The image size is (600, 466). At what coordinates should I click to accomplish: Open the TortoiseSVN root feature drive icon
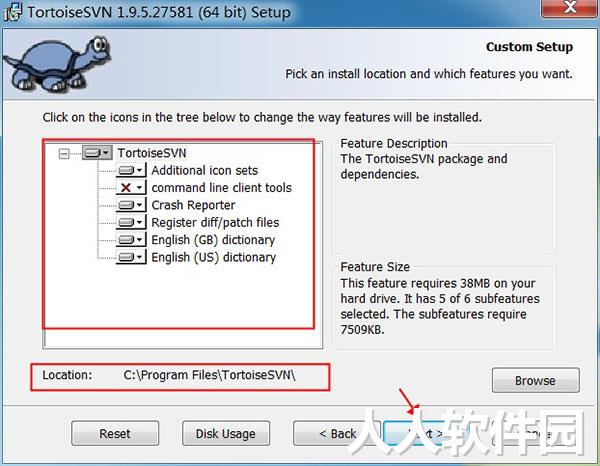point(97,153)
